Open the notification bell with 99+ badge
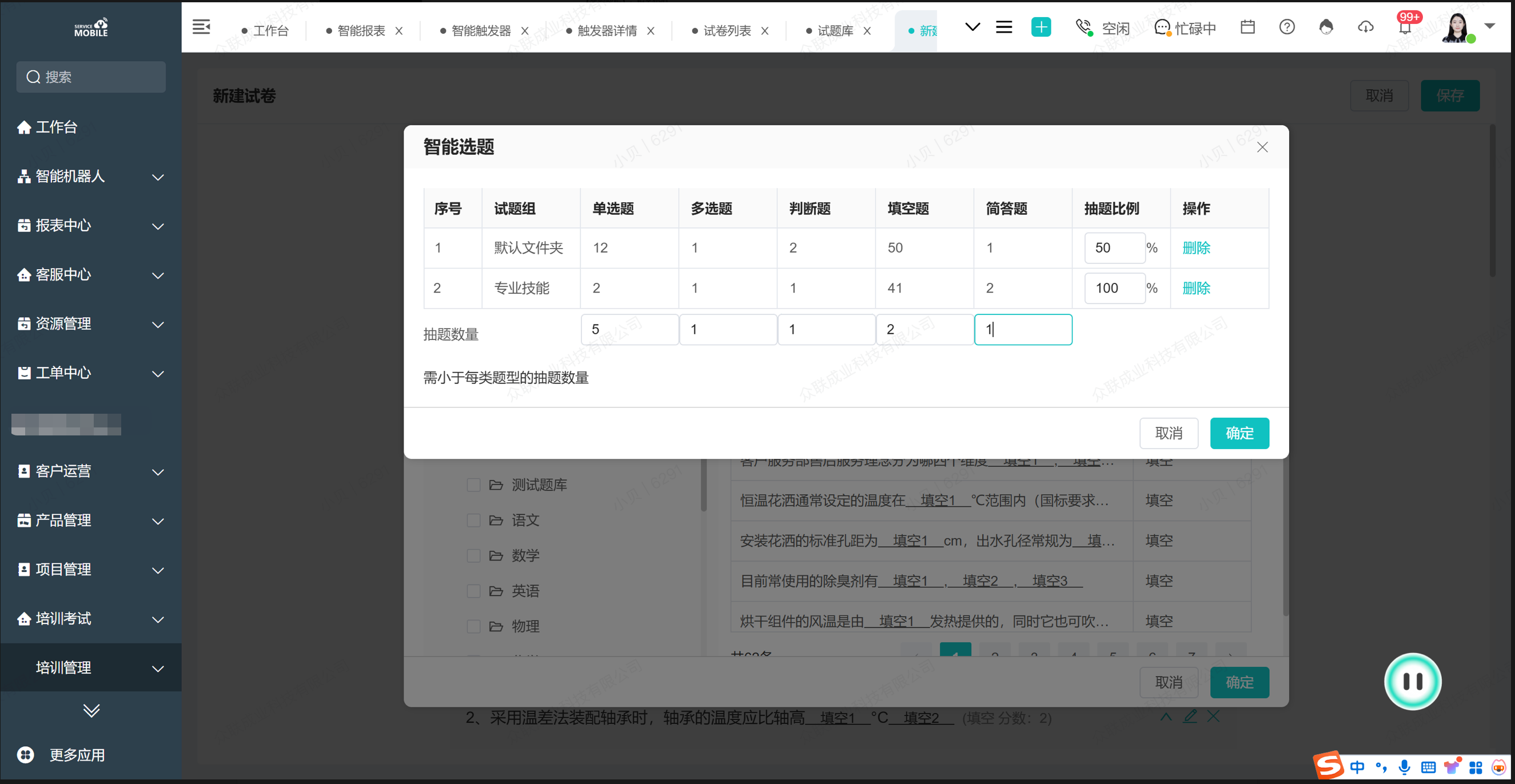 (1405, 27)
